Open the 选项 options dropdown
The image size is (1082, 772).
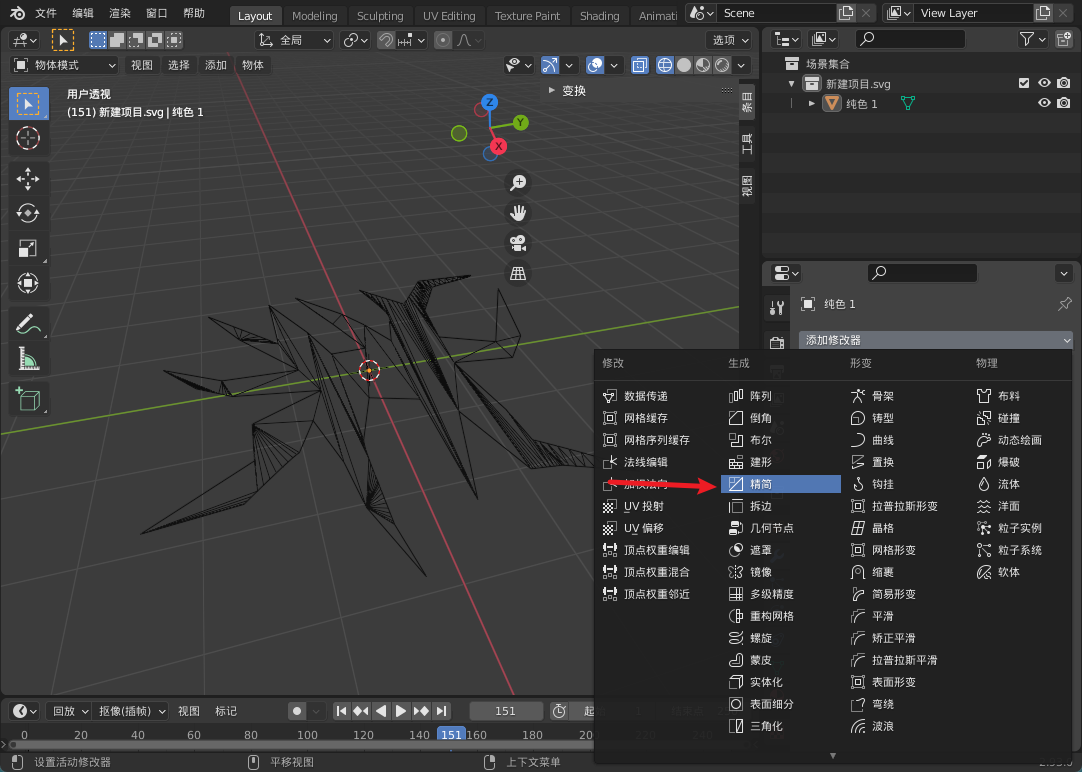pyautogui.click(x=729, y=40)
